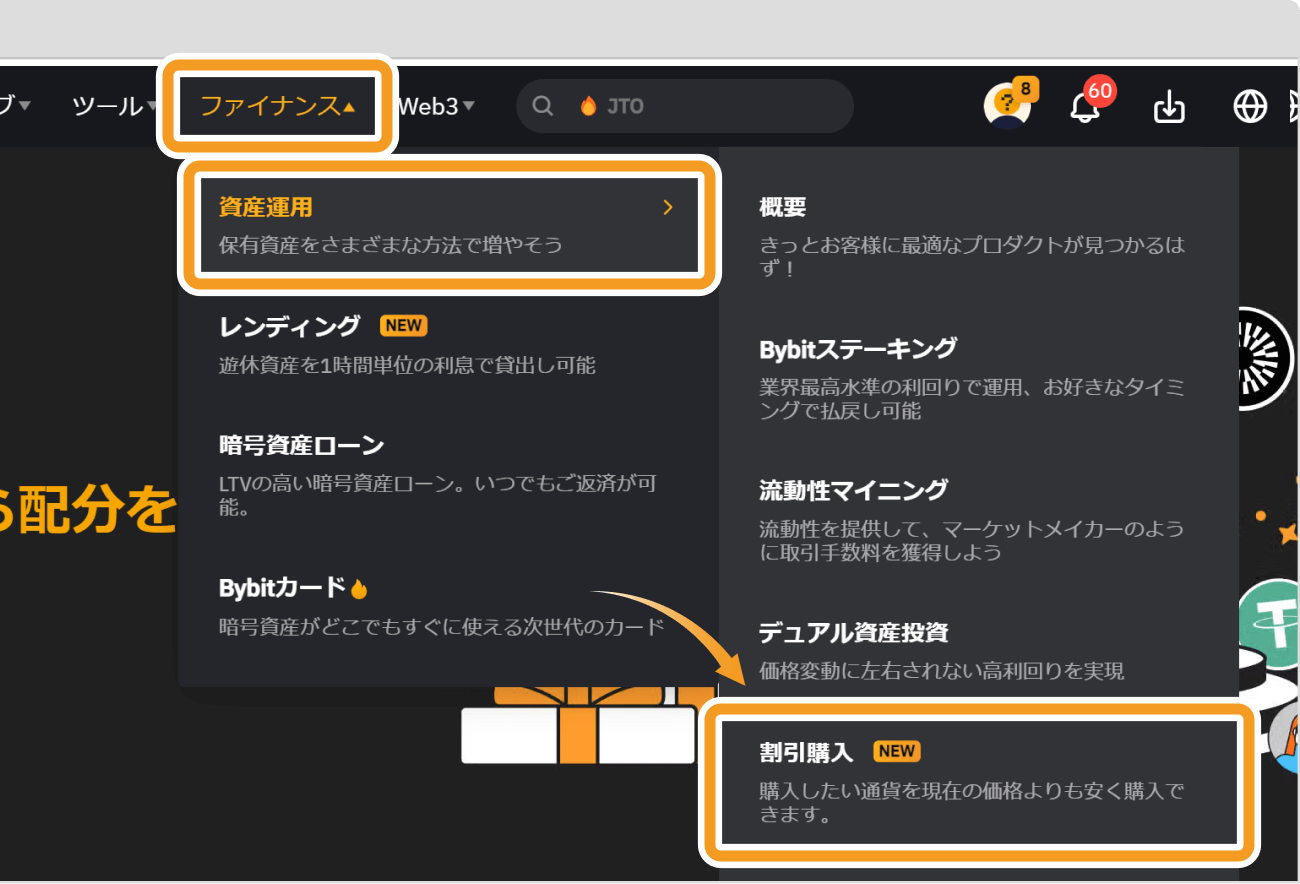Choose 流動性マイニング in the submenu
Image resolution: width=1300 pixels, height=884 pixels.
tap(853, 491)
